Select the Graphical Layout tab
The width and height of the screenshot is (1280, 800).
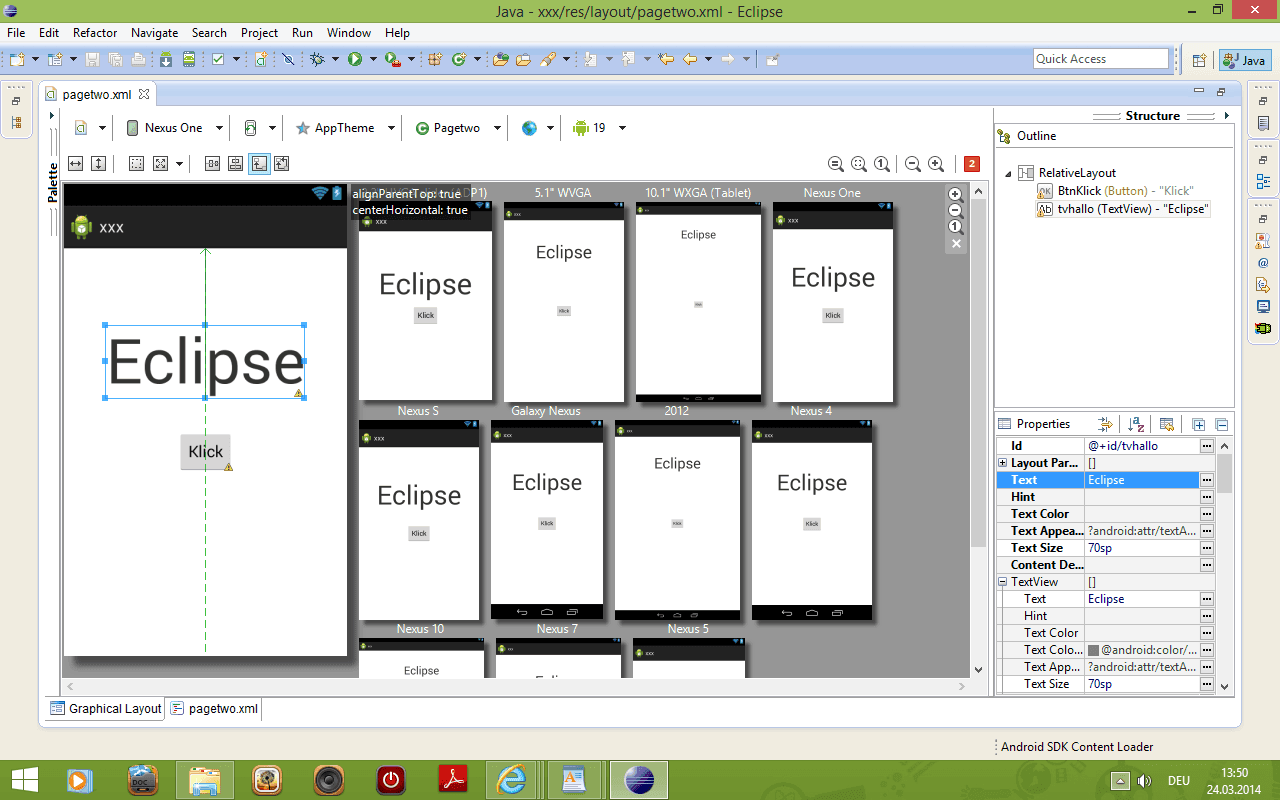106,708
